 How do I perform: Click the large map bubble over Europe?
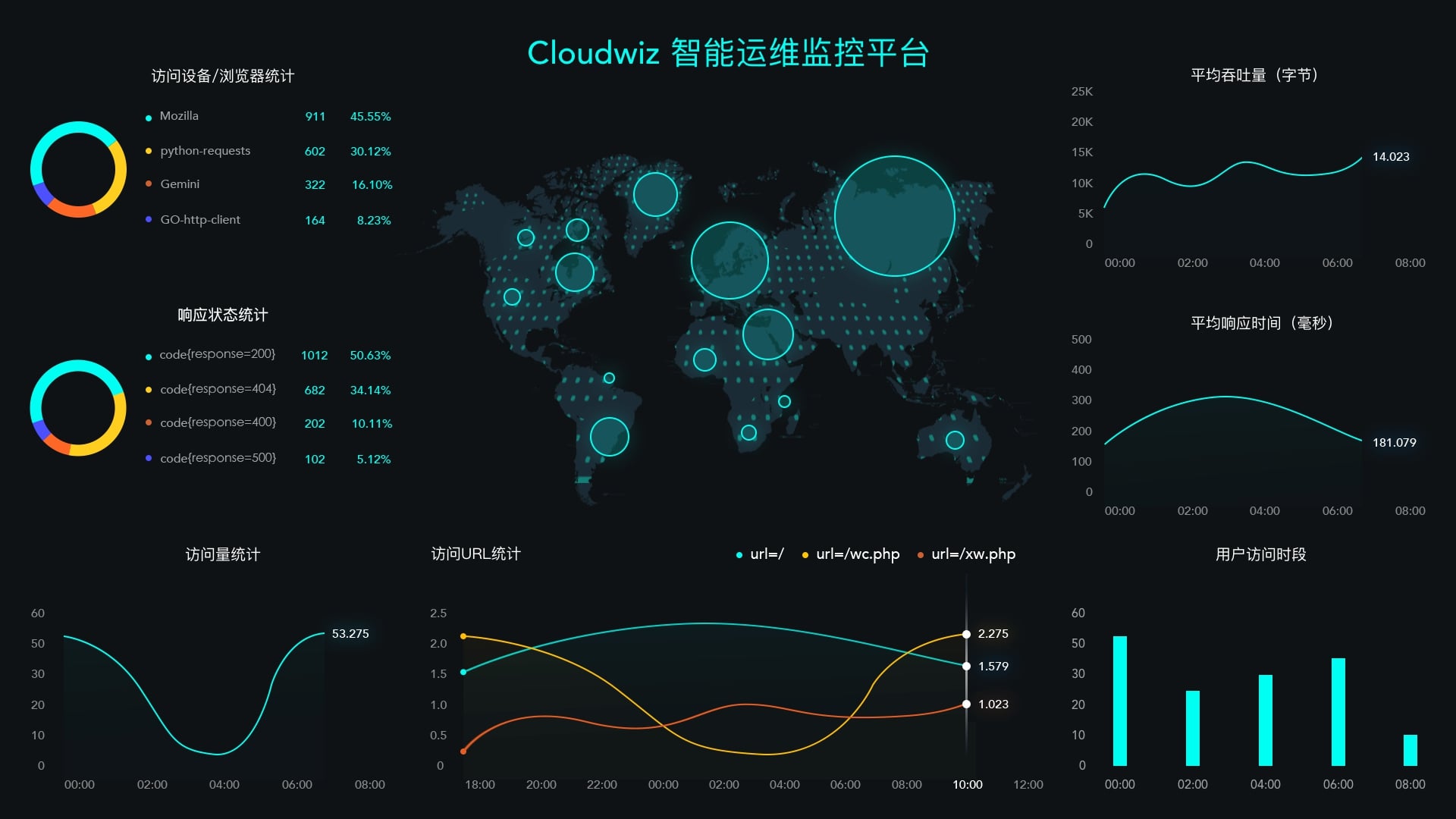pyautogui.click(x=730, y=260)
